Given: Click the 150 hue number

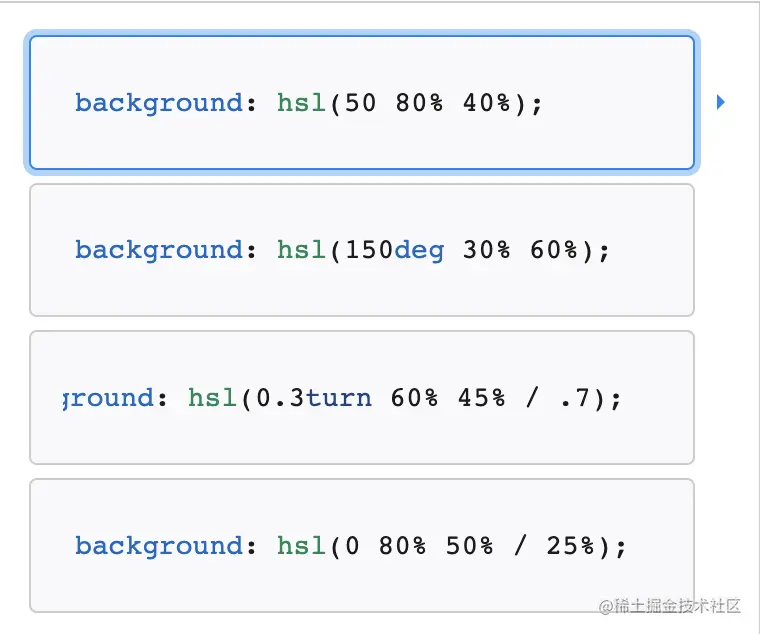Looking at the screenshot, I should coord(369,250).
